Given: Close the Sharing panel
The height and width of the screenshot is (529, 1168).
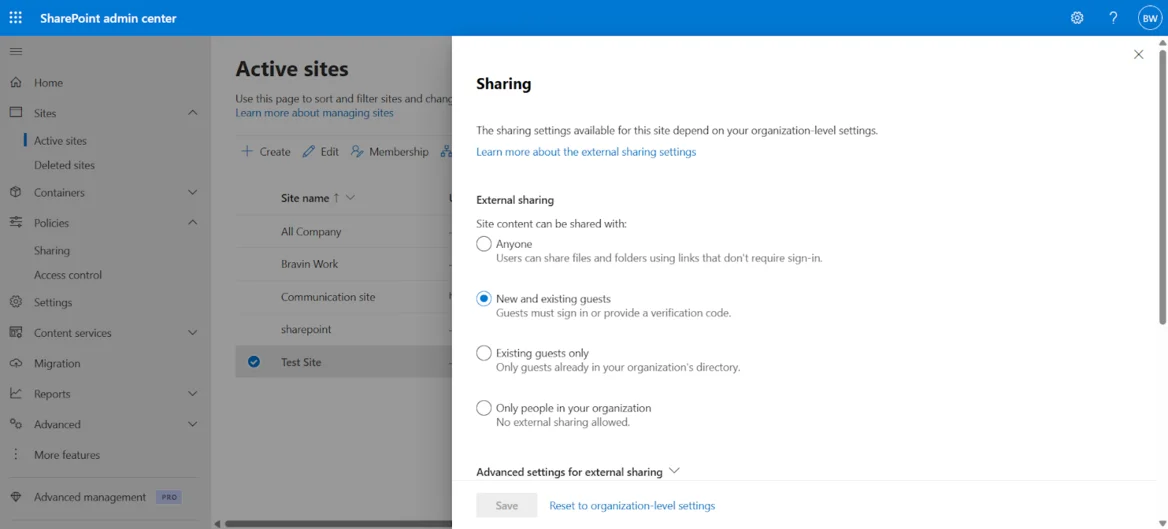Looking at the screenshot, I should tap(1138, 55).
